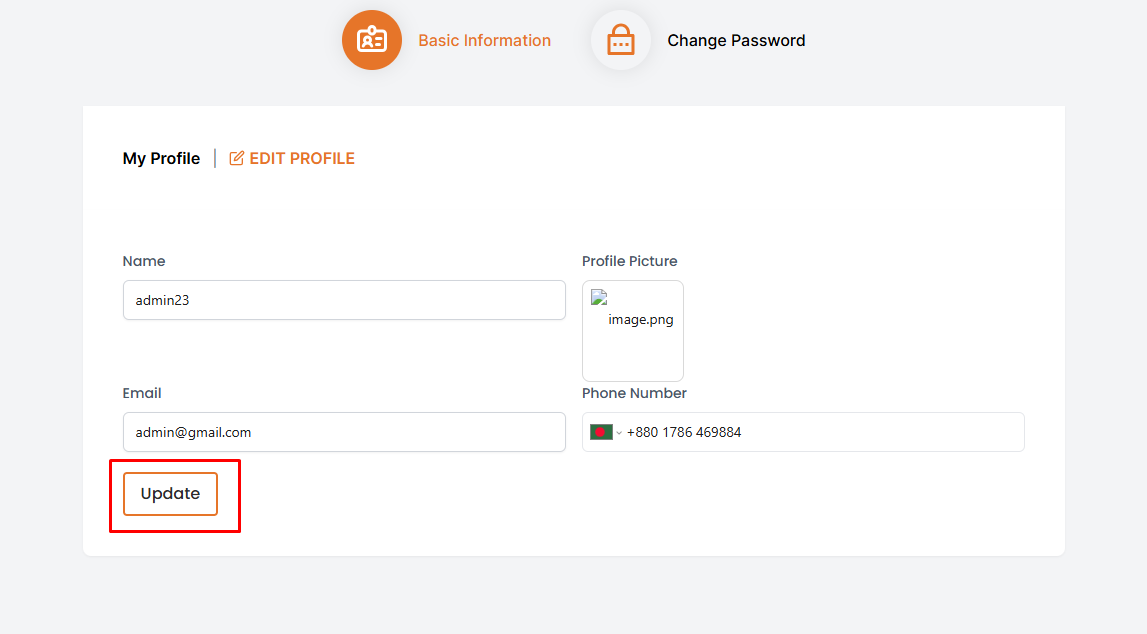Click the broken image icon in Profile Picture
The image size is (1147, 634).
point(599,297)
